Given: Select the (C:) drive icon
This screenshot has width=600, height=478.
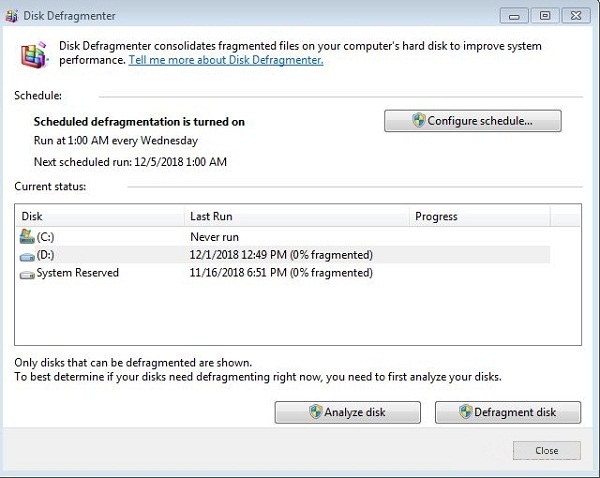Looking at the screenshot, I should tap(27, 237).
